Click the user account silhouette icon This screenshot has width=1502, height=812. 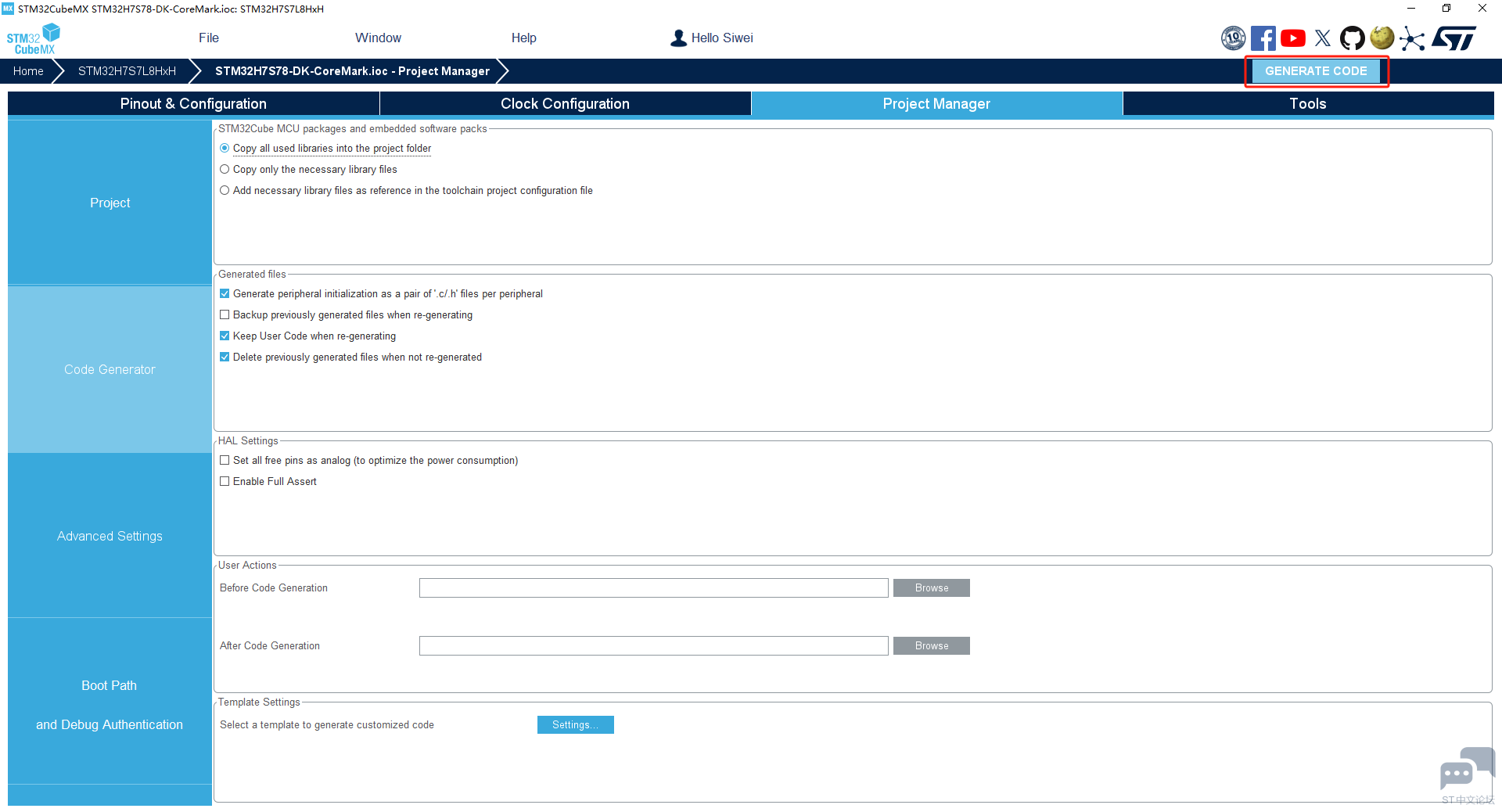(678, 38)
